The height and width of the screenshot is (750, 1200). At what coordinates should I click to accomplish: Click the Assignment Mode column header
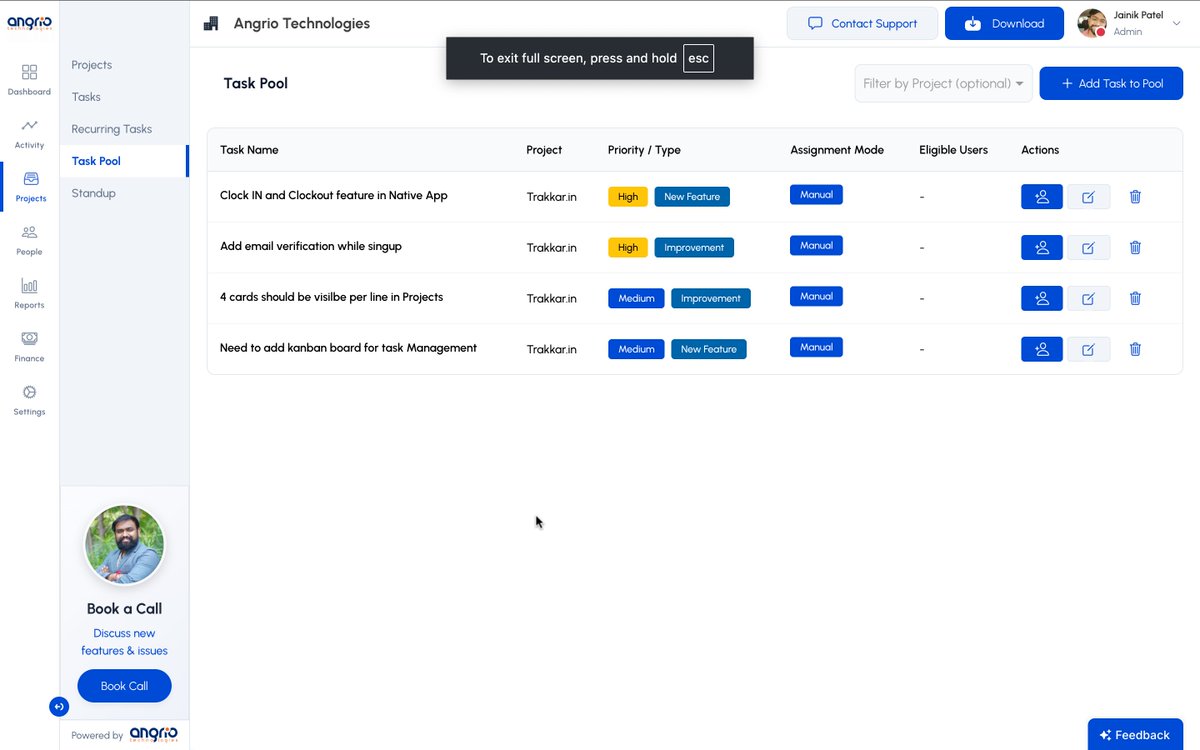tap(837, 150)
